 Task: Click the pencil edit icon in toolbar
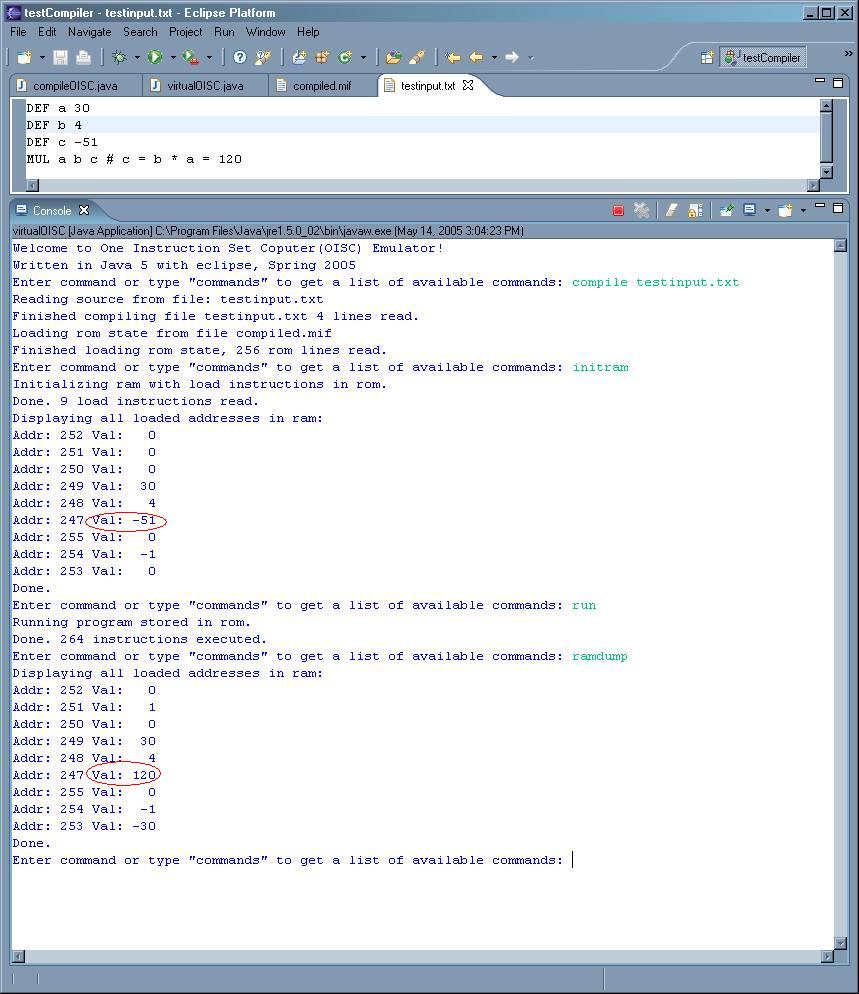coord(417,58)
